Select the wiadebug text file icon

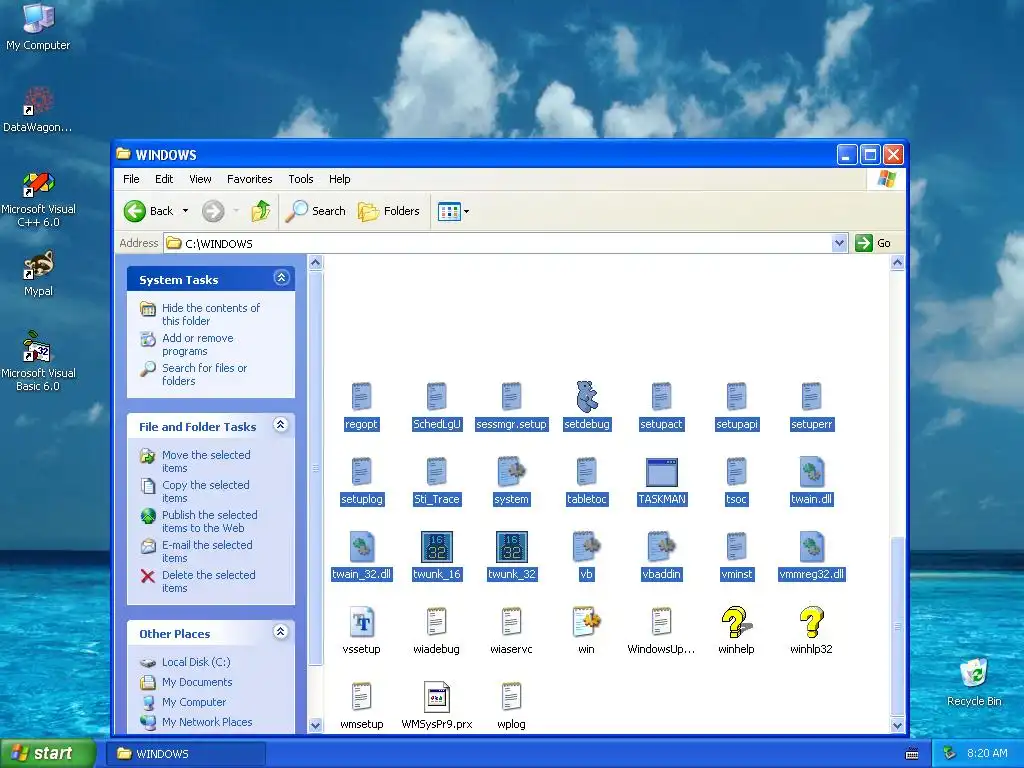click(x=436, y=622)
